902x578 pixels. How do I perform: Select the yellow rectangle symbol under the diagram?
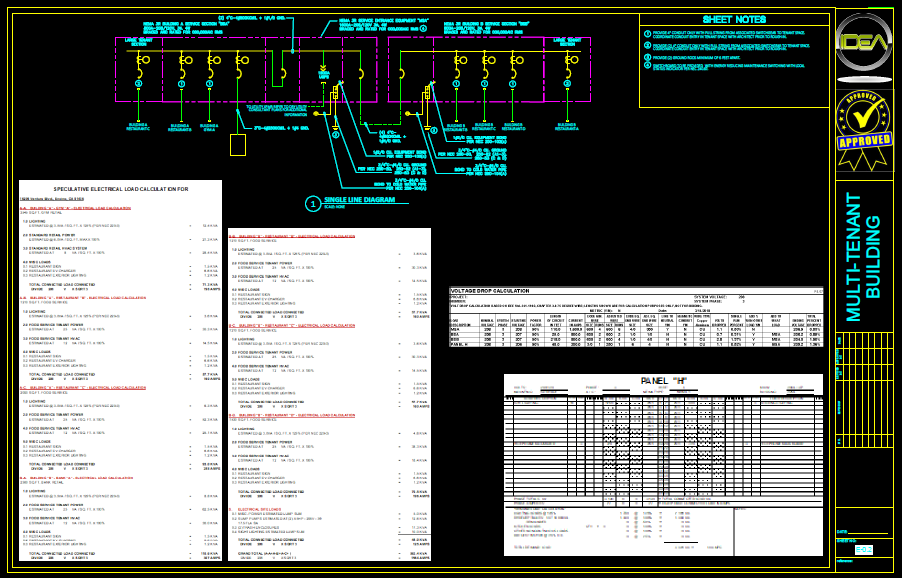pos(237,144)
